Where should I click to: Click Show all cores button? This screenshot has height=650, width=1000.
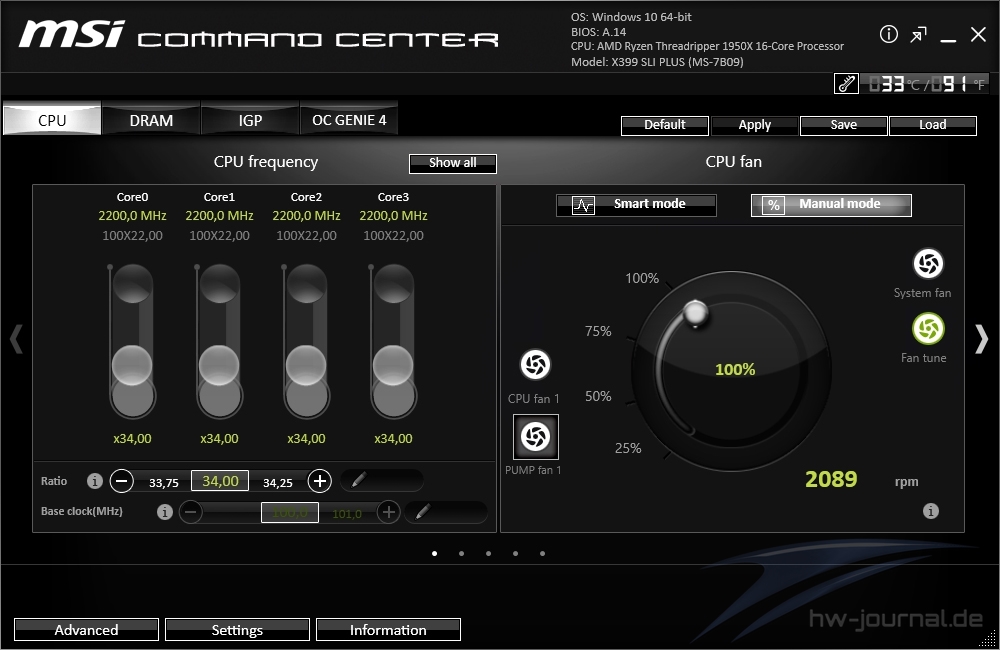coord(453,163)
